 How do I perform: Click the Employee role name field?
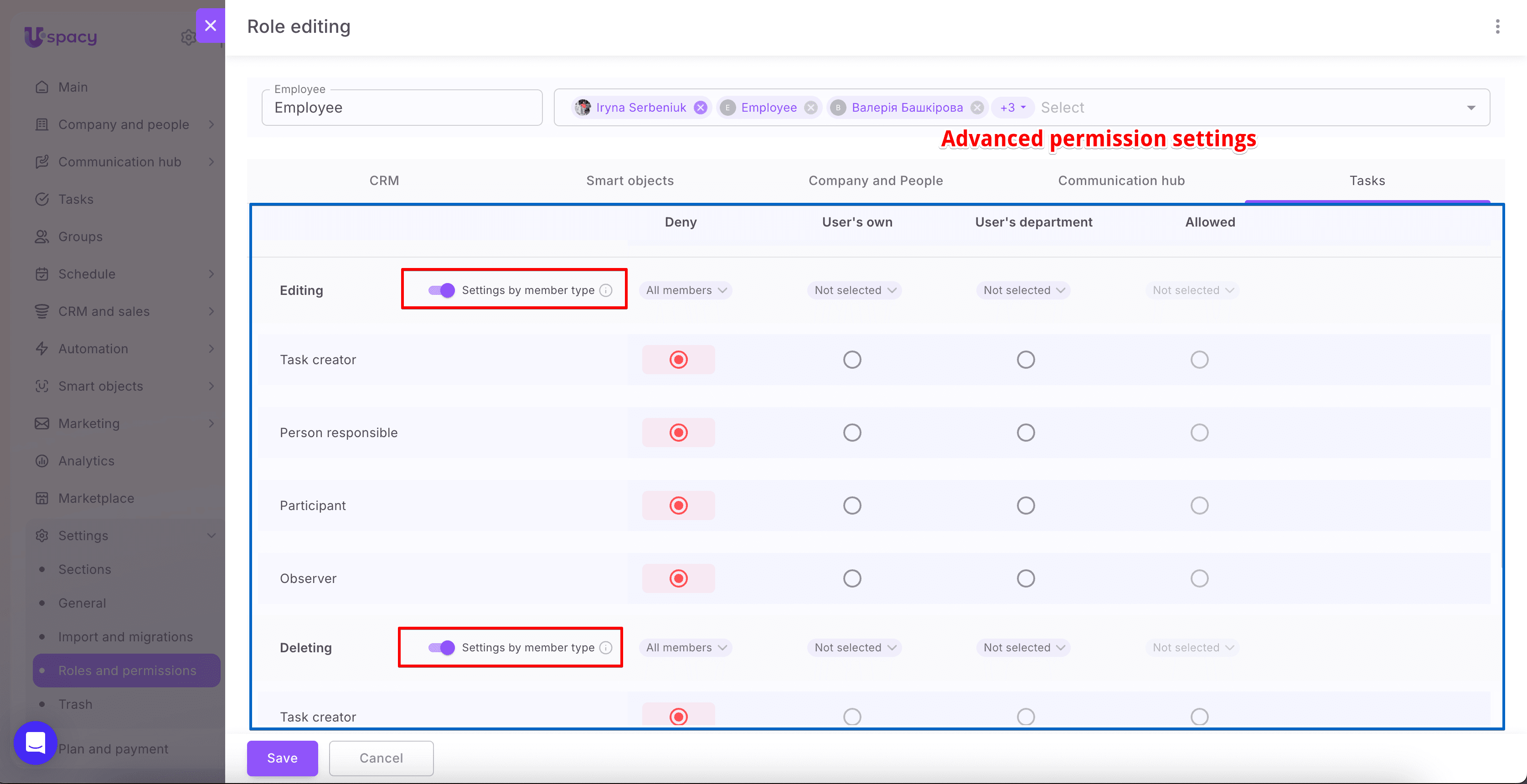coord(402,107)
